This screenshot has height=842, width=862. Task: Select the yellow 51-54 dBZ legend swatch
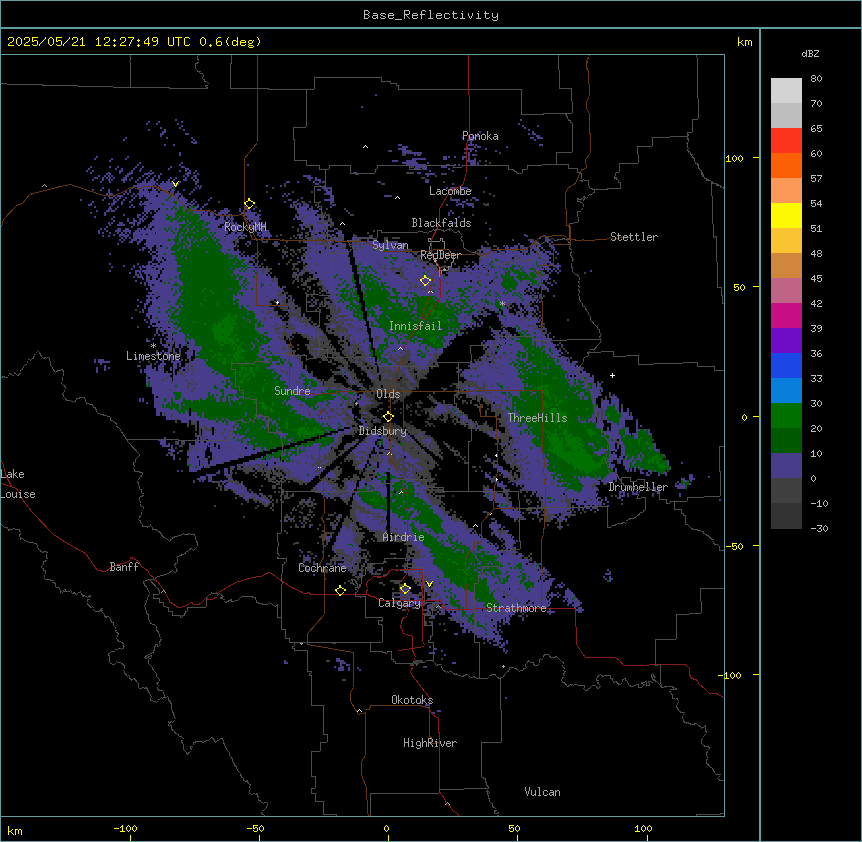(x=786, y=215)
